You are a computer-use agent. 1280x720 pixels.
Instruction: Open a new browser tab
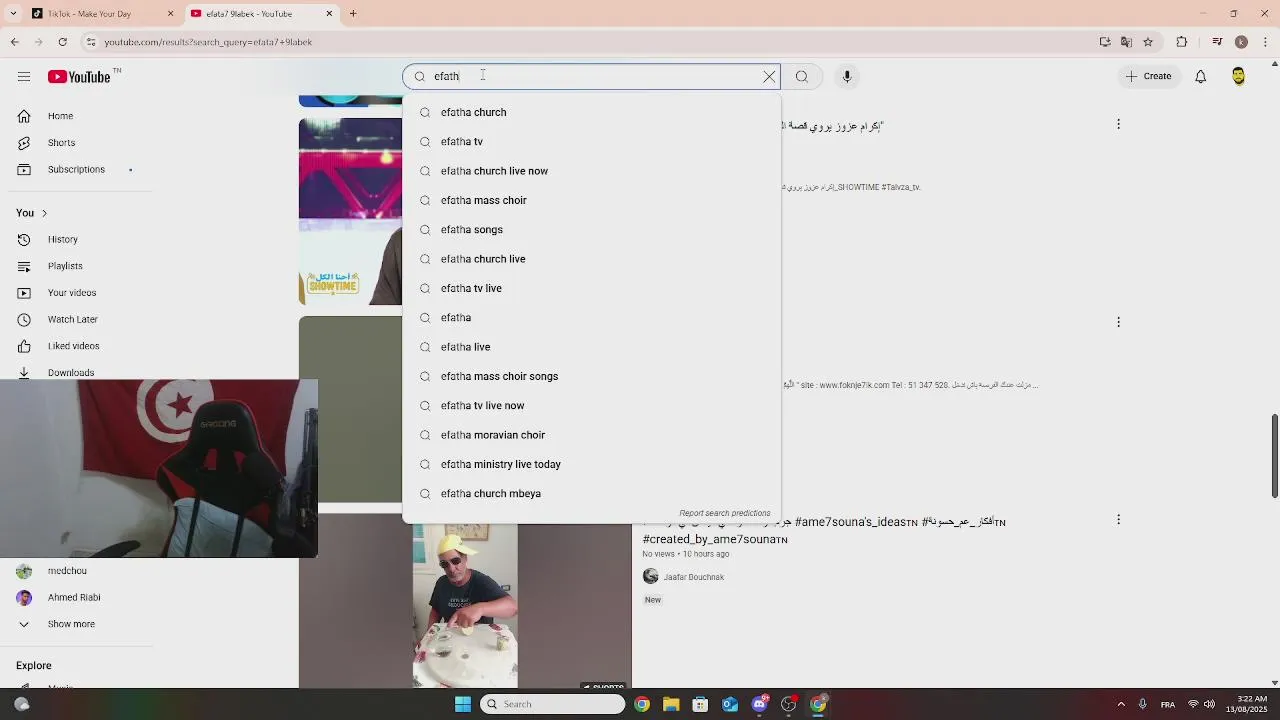coord(353,14)
